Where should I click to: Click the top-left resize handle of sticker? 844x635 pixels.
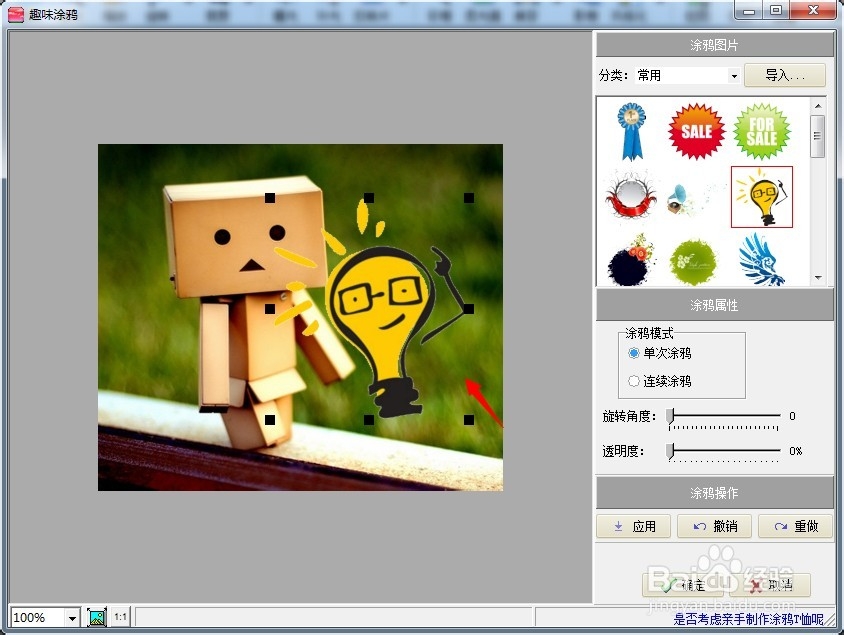pyautogui.click(x=270, y=198)
